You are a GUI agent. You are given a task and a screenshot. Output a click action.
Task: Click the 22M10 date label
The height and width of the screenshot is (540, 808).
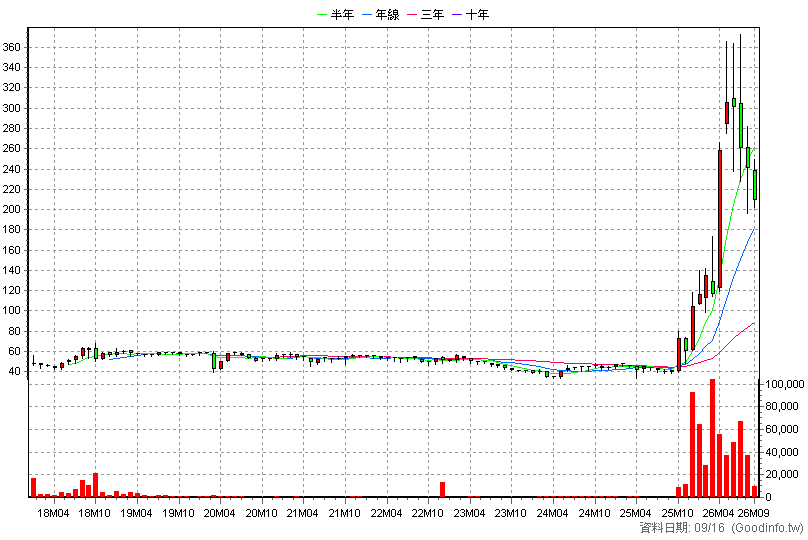(428, 513)
